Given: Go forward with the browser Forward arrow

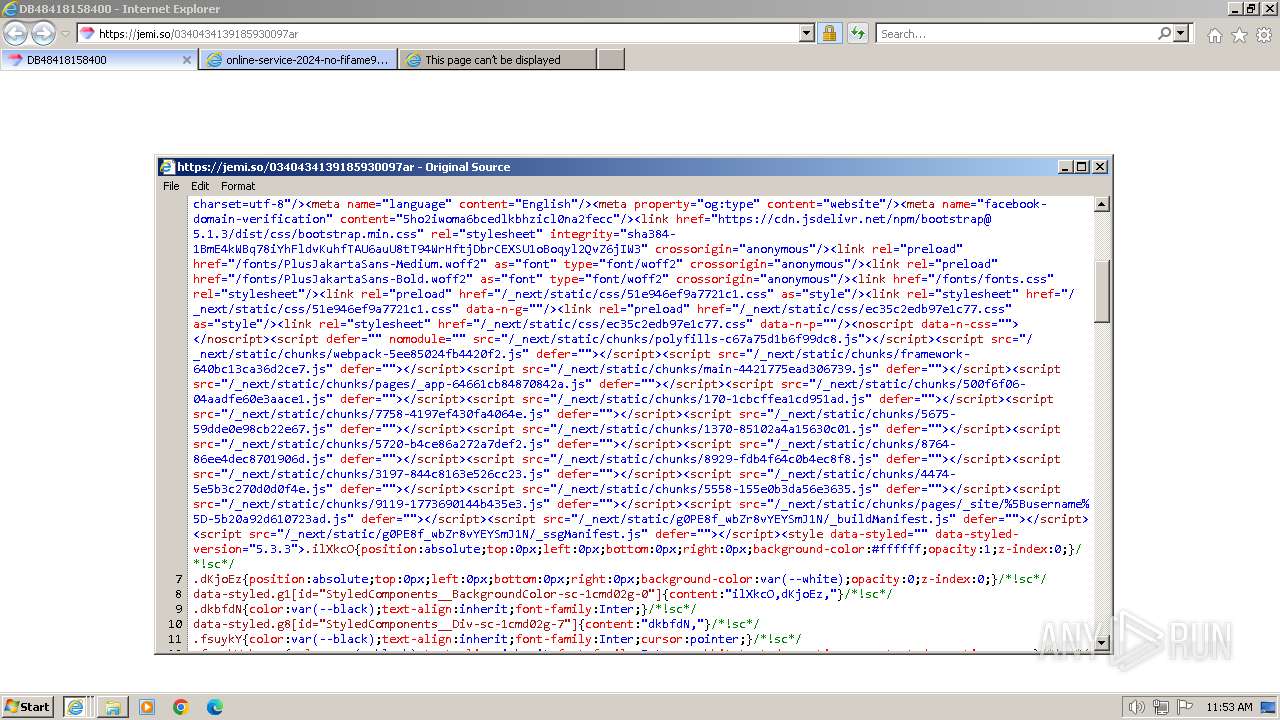Looking at the screenshot, I should (x=43, y=34).
